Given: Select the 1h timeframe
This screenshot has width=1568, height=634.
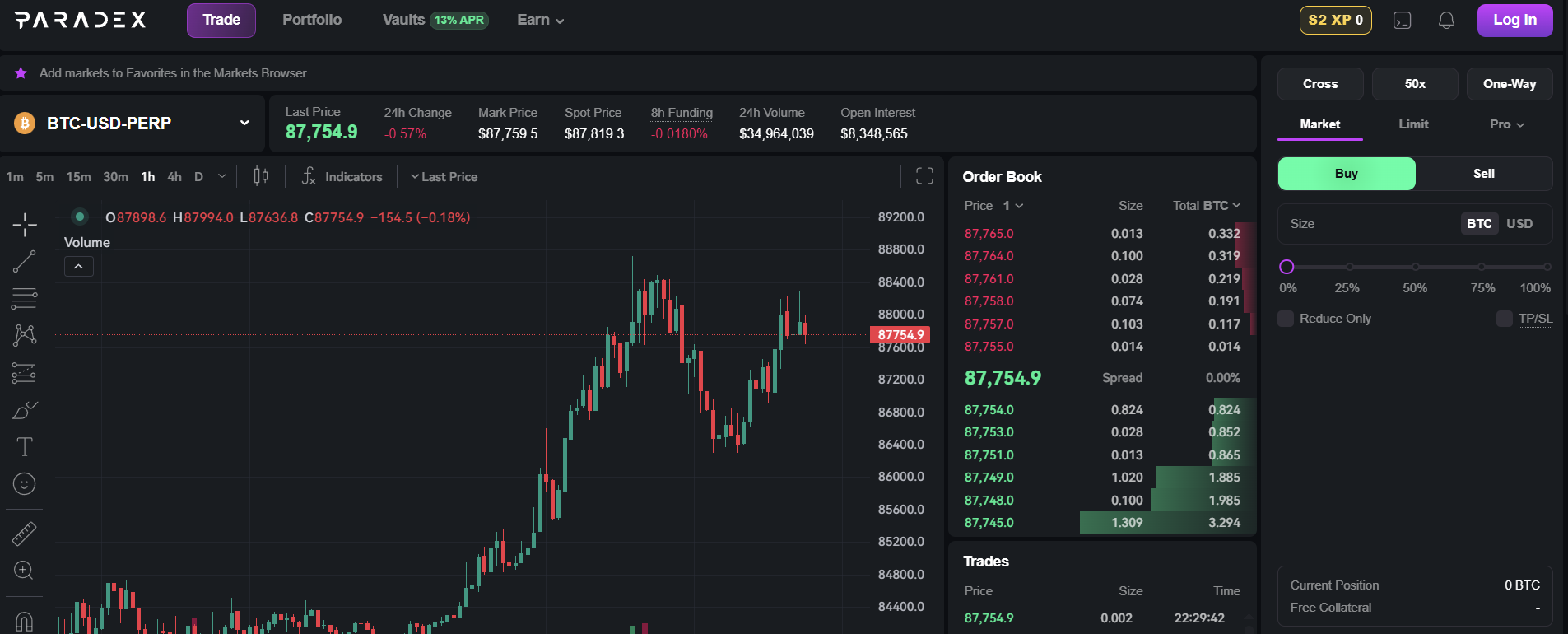Looking at the screenshot, I should click(x=148, y=176).
